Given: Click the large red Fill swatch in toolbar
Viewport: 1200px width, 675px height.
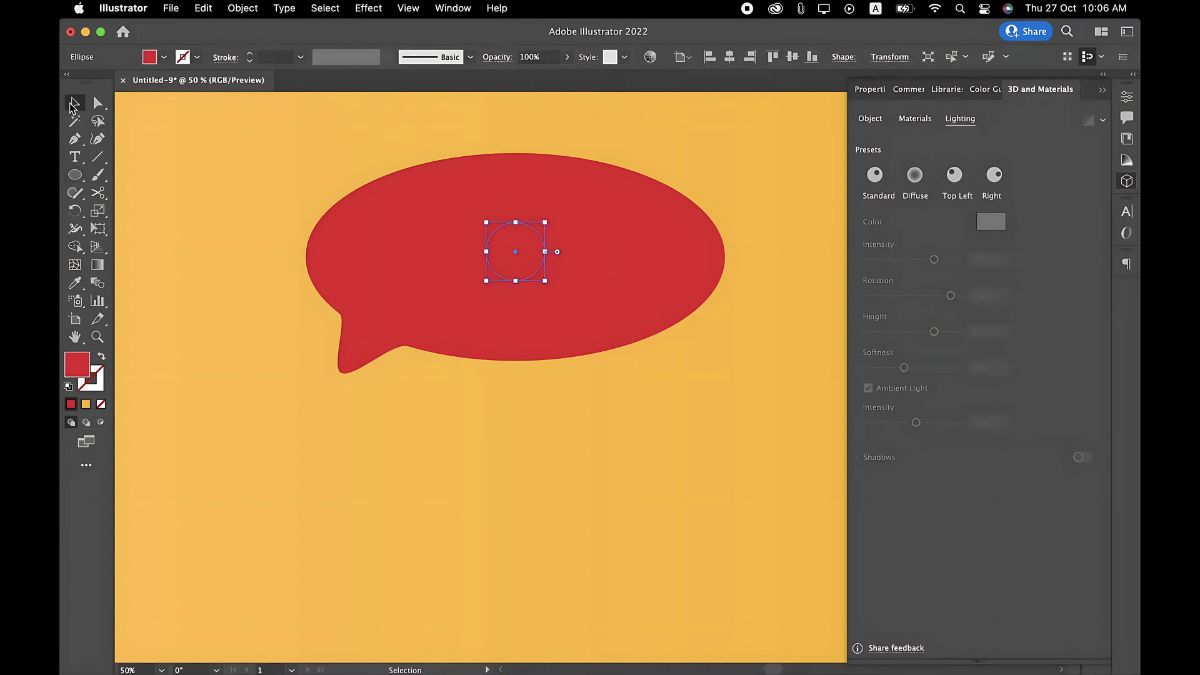Looking at the screenshot, I should [x=77, y=364].
